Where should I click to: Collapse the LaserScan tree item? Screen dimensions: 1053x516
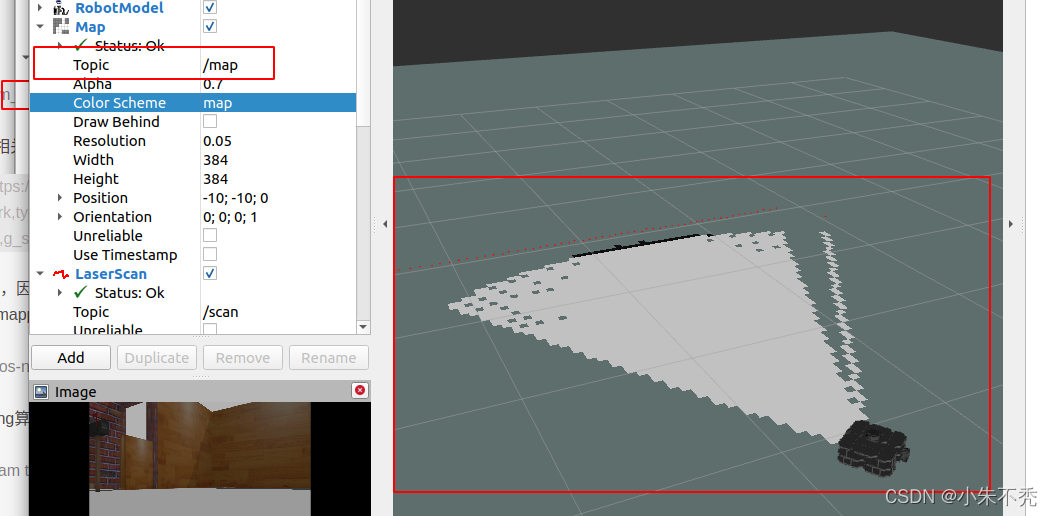[40, 273]
